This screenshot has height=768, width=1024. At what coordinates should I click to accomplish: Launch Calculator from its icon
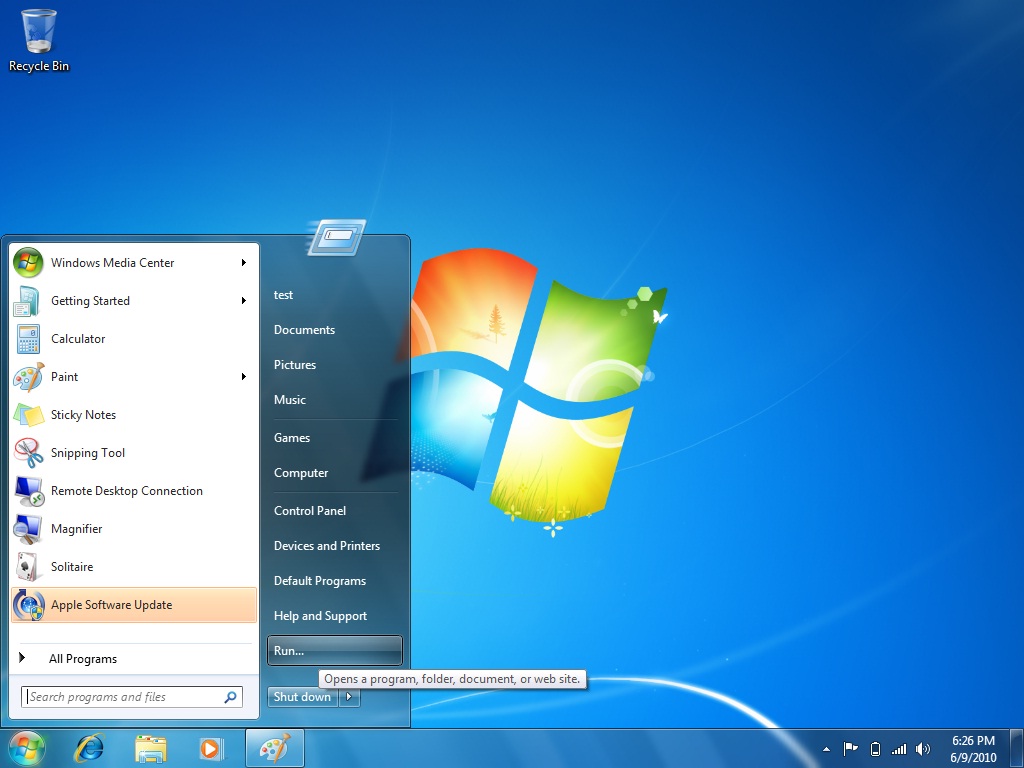(x=28, y=339)
